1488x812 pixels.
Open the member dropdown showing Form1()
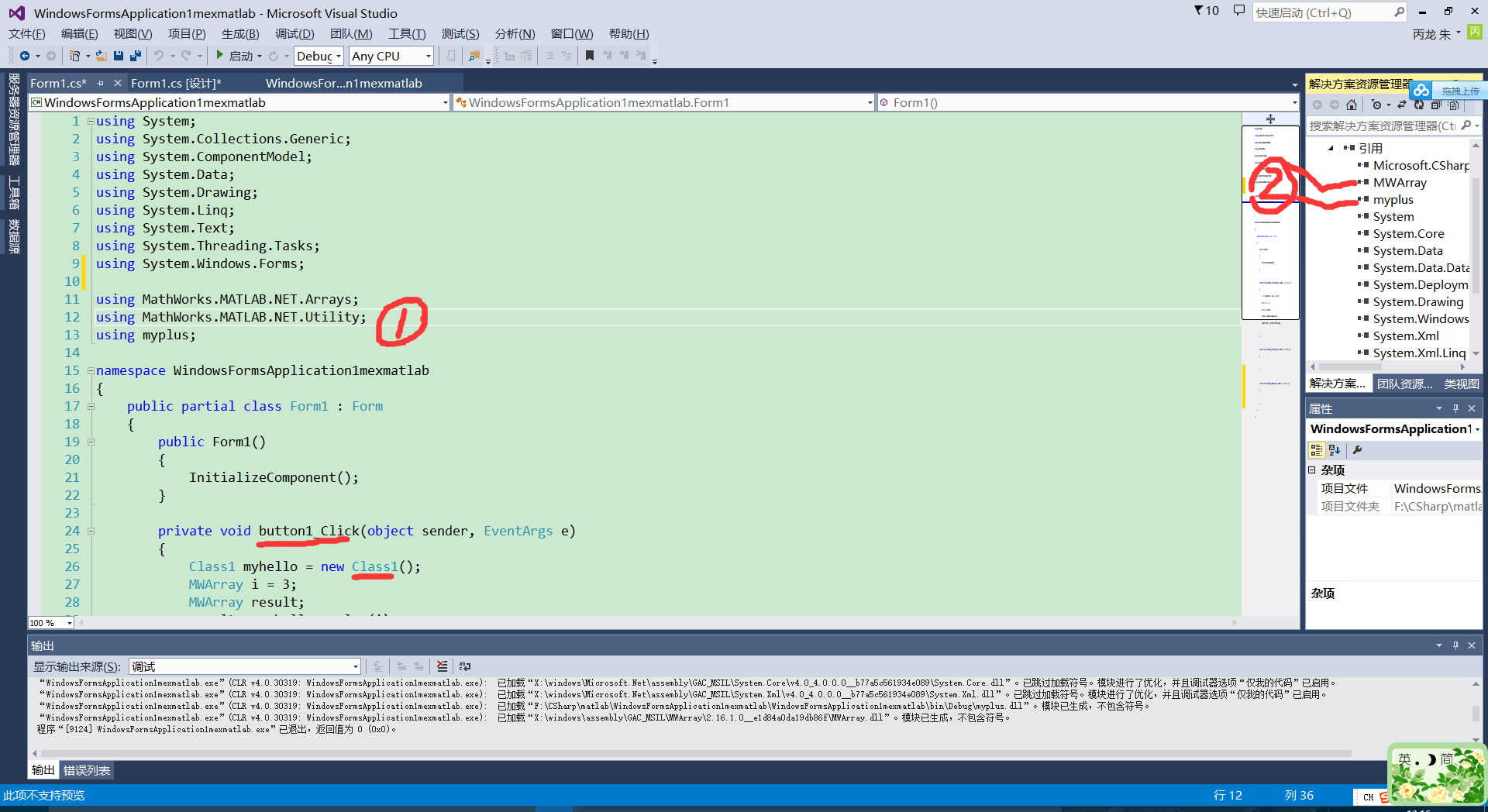click(1088, 102)
